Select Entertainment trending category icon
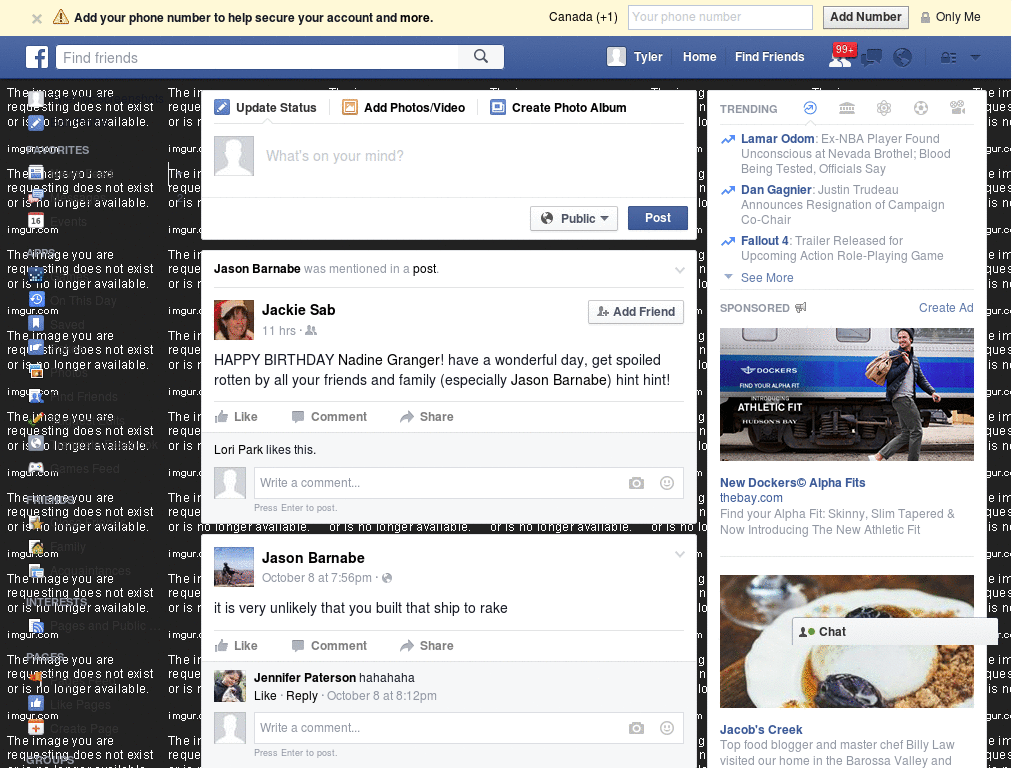1024x768 pixels. coord(957,108)
